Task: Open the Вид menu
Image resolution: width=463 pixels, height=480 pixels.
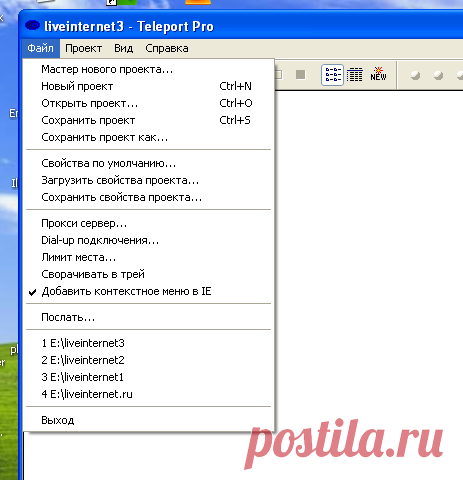Action: point(123,48)
